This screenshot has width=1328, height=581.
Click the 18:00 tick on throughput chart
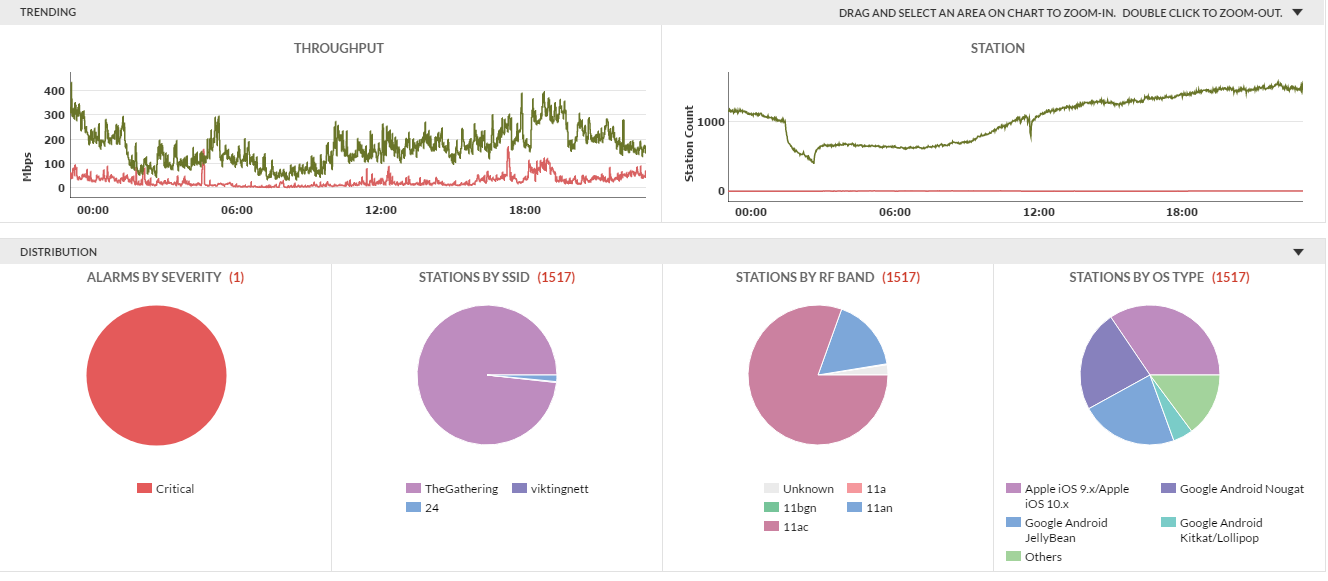click(x=525, y=210)
